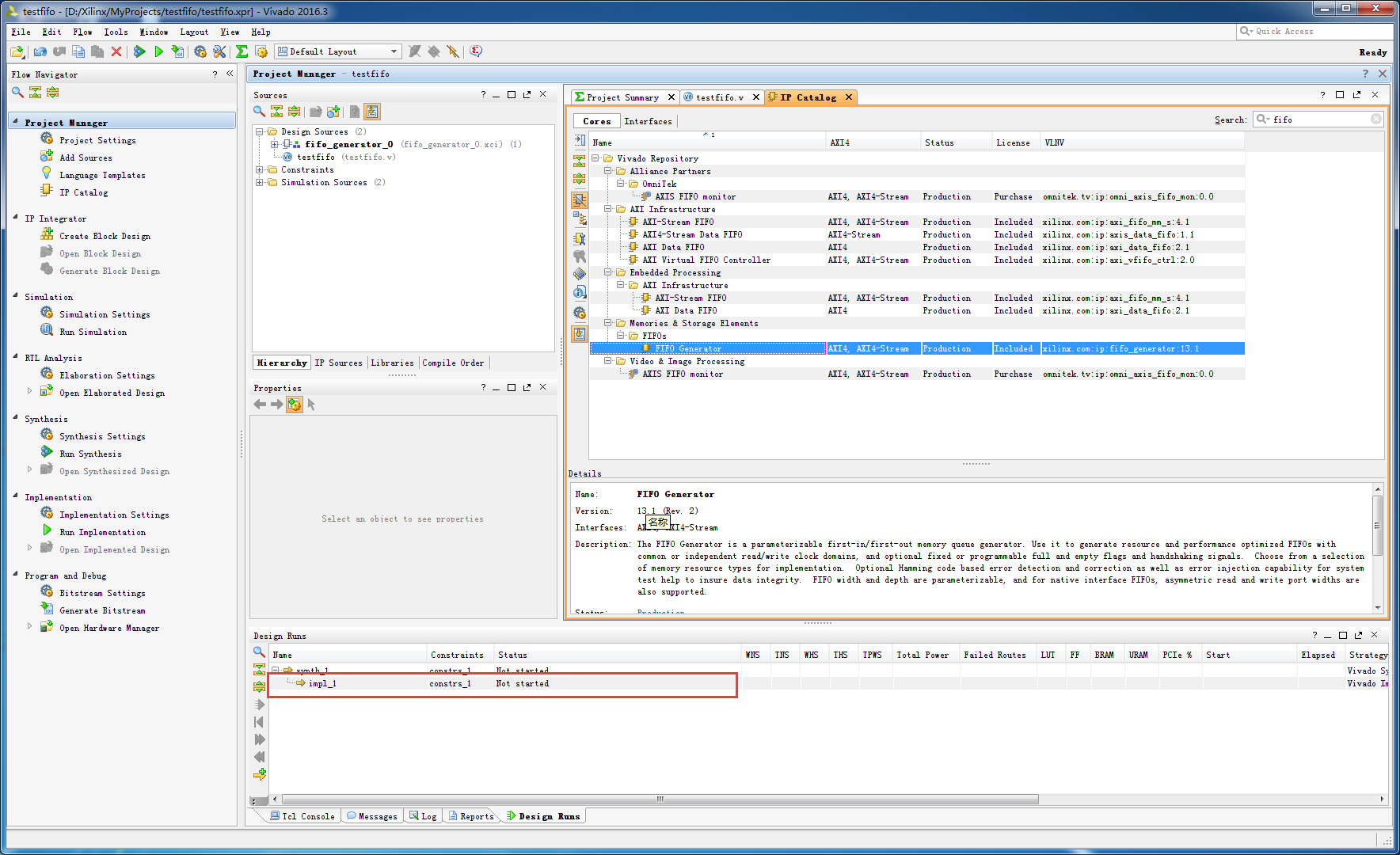
Task: Collapse the Vivado Repository tree node
Action: 595,158
